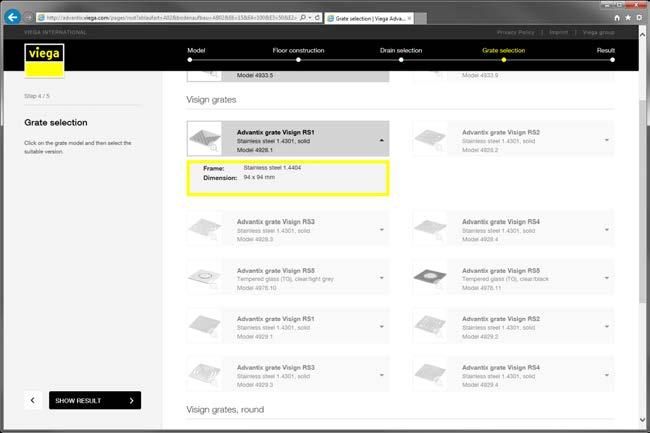The height and width of the screenshot is (433, 650).
Task: Expand the Visign RS2 Model 4929.2 dropdown
Action: click(606, 327)
